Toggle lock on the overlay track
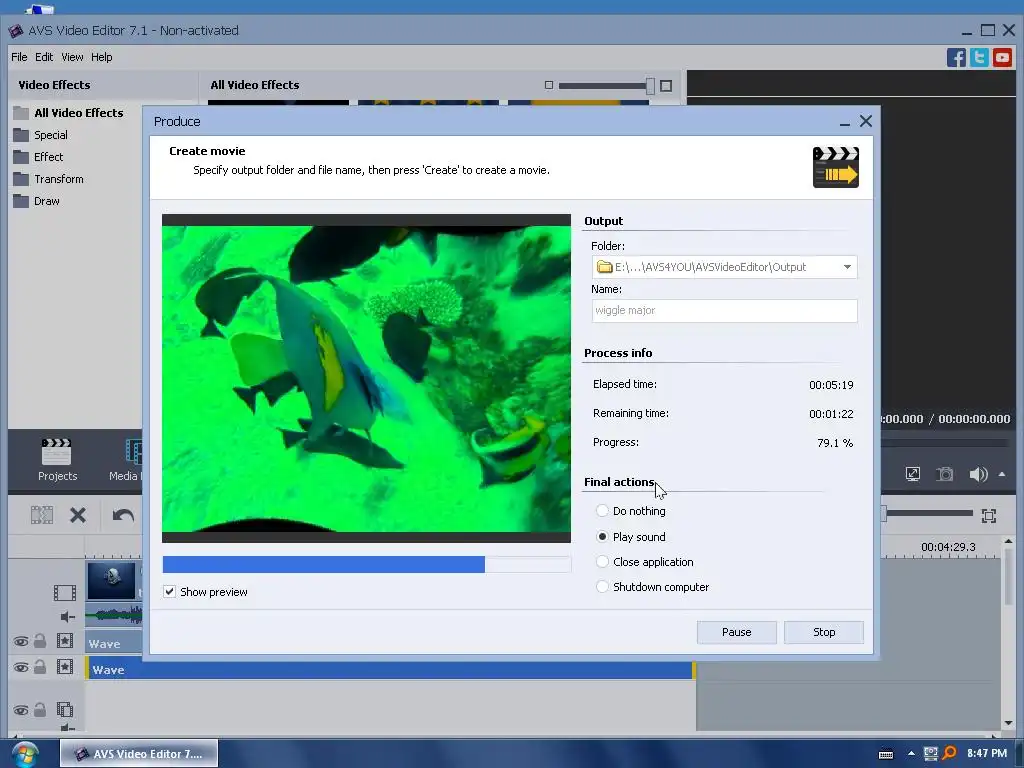Viewport: 1024px width, 768px height. click(x=40, y=709)
